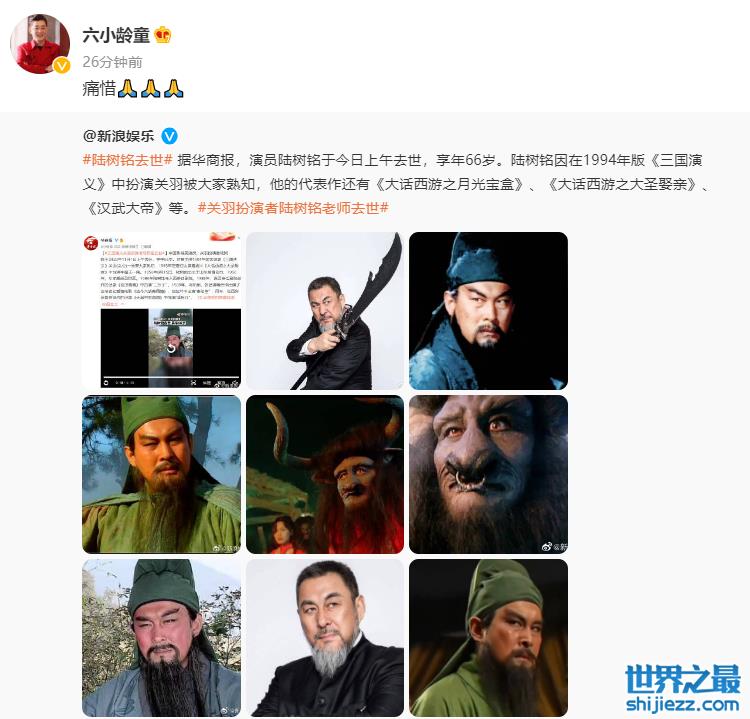The width and height of the screenshot is (750, 719).
Task: Click the 26分钟前 post timestamp
Action: (112, 62)
